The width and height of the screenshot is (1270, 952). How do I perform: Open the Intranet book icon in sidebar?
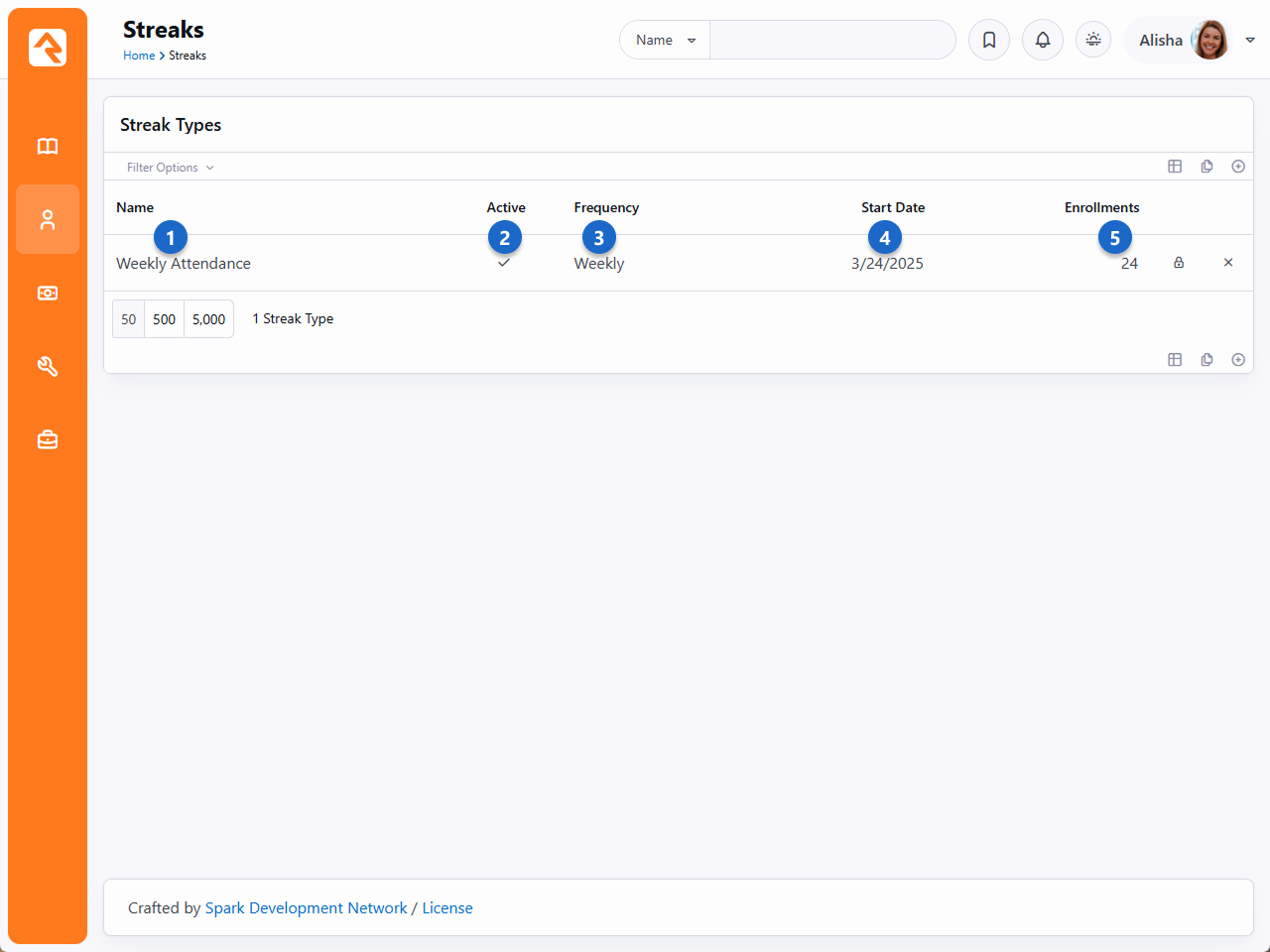pos(48,147)
